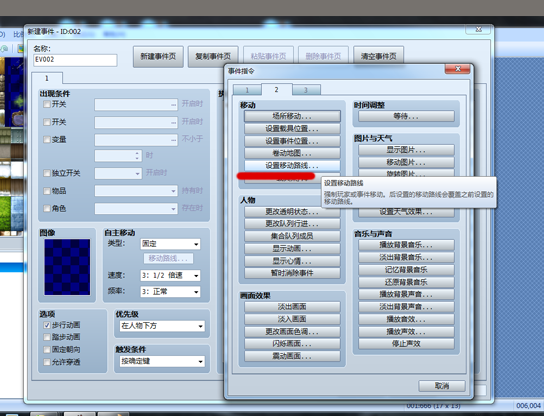Open the 播放声效... command
544x416 pixels.
tap(406, 331)
